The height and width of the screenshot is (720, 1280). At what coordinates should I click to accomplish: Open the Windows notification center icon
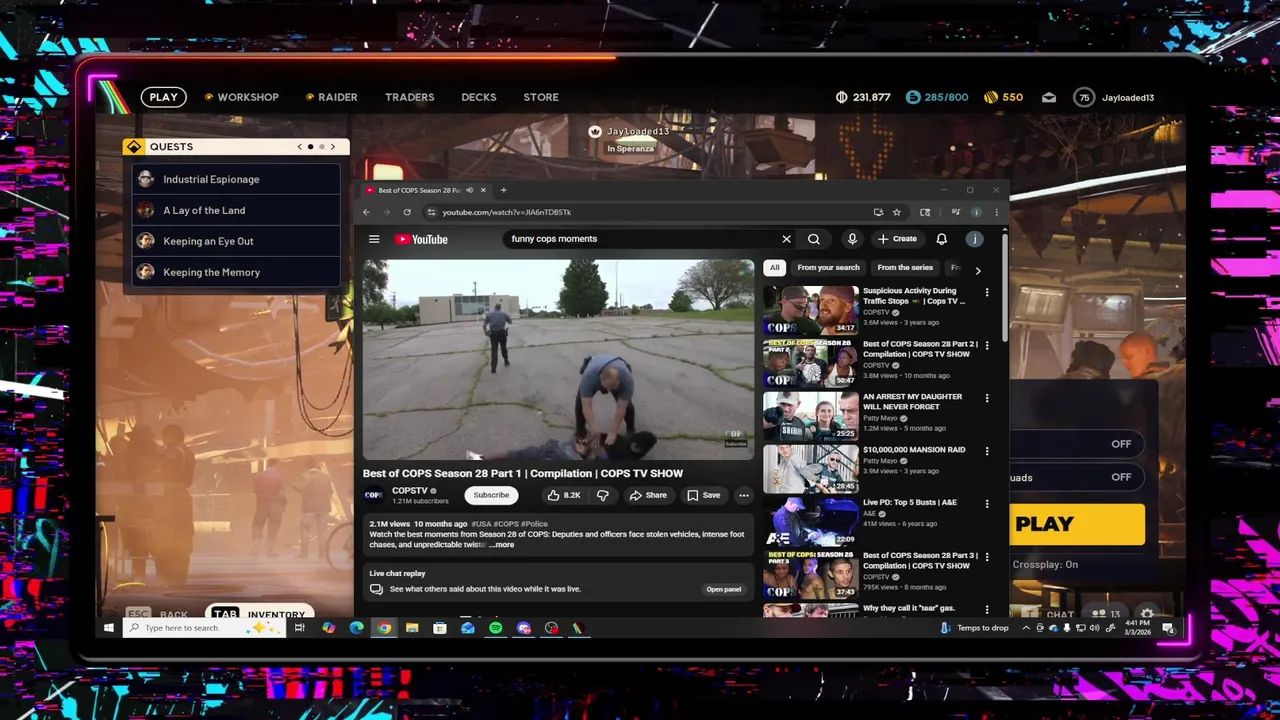tap(1168, 628)
